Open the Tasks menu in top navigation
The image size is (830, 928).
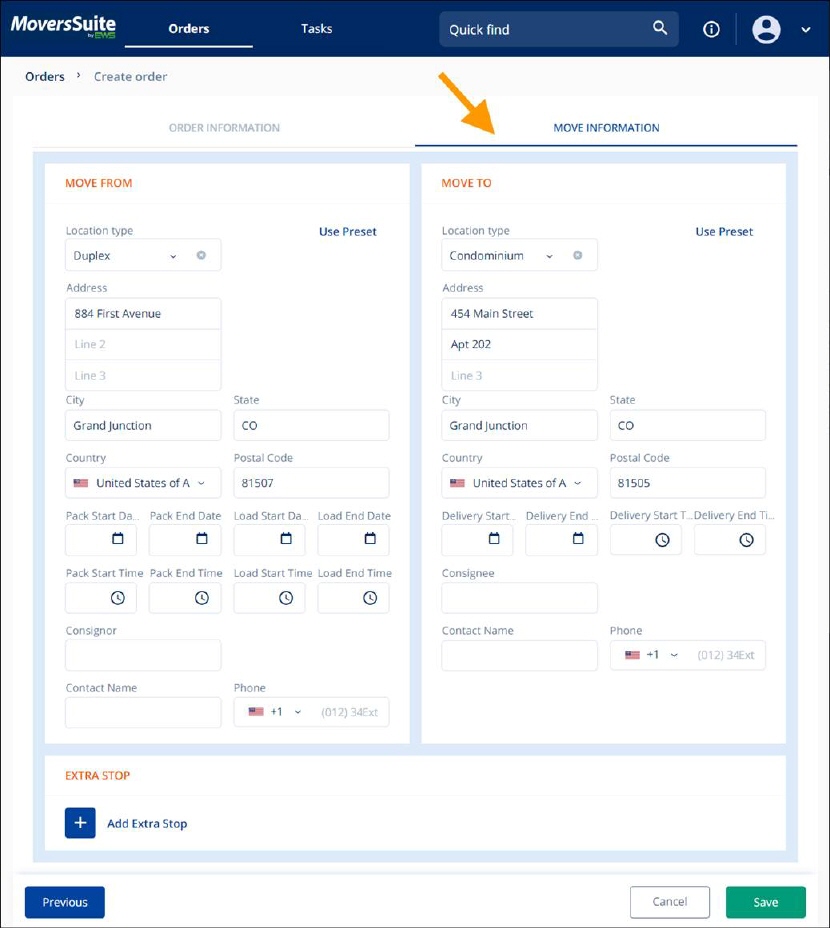coord(317,29)
